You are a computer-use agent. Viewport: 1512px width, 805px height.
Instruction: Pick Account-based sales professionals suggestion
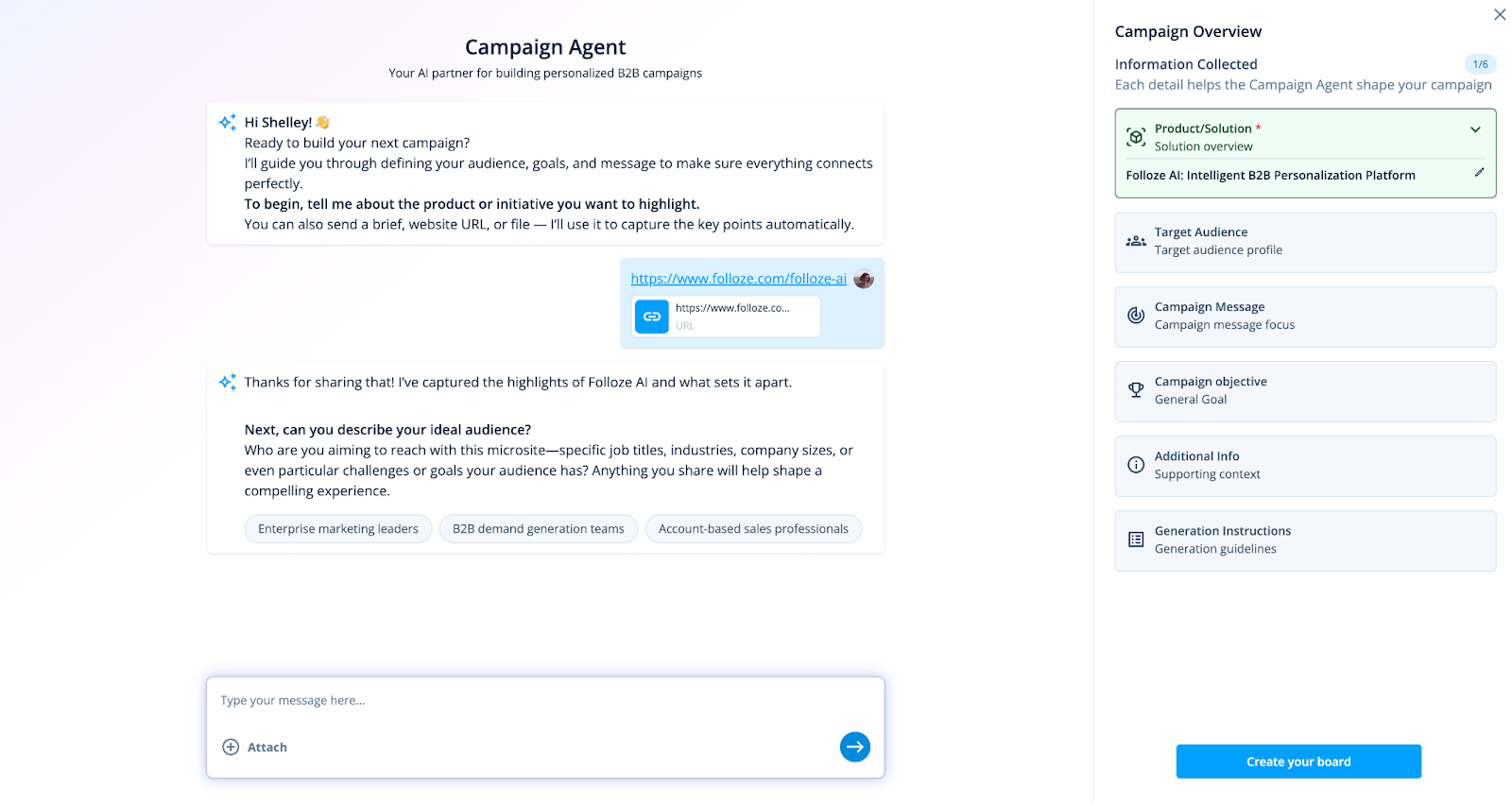click(x=753, y=529)
